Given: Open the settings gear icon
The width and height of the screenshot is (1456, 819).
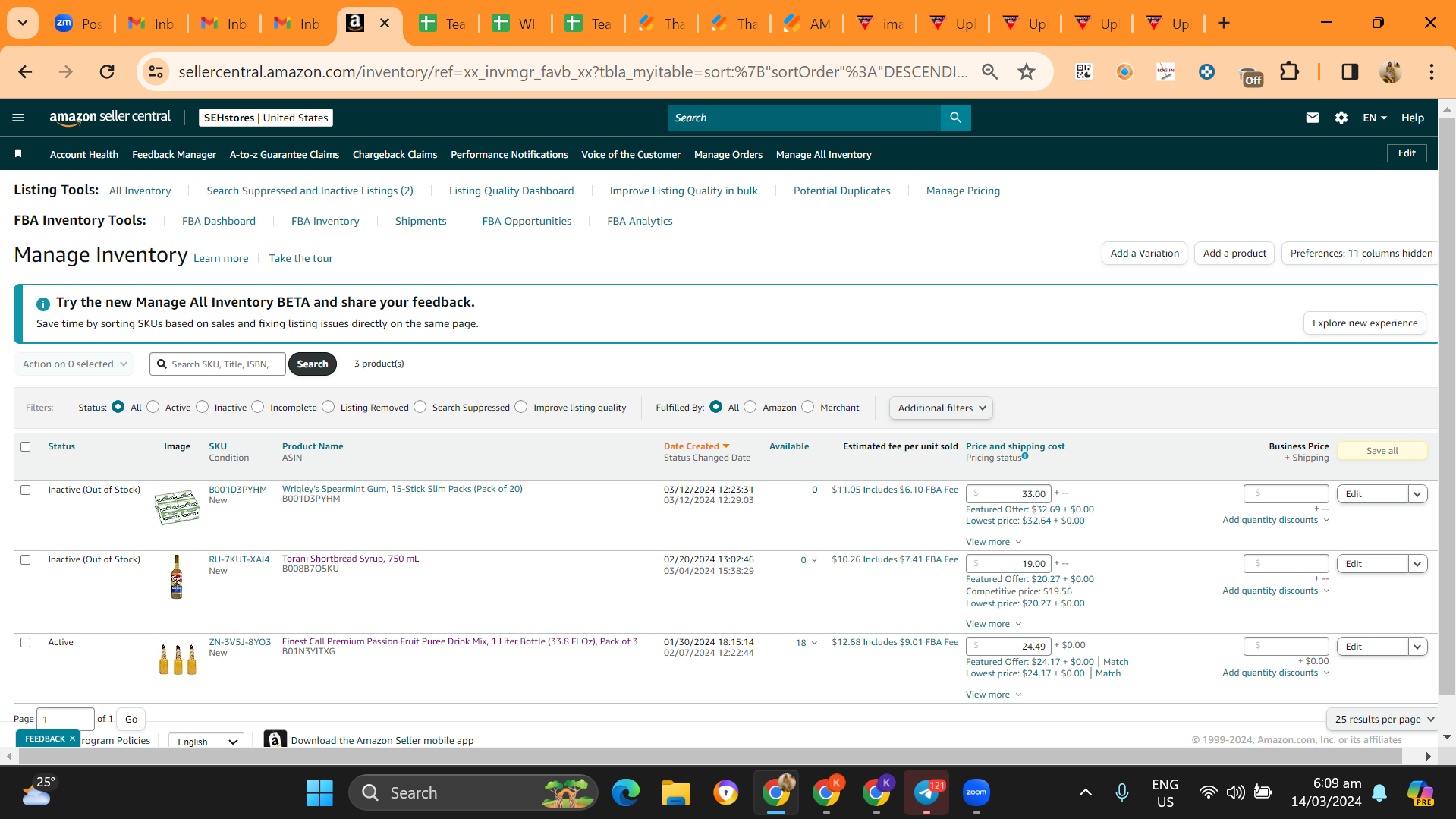Looking at the screenshot, I should coord(1341,118).
